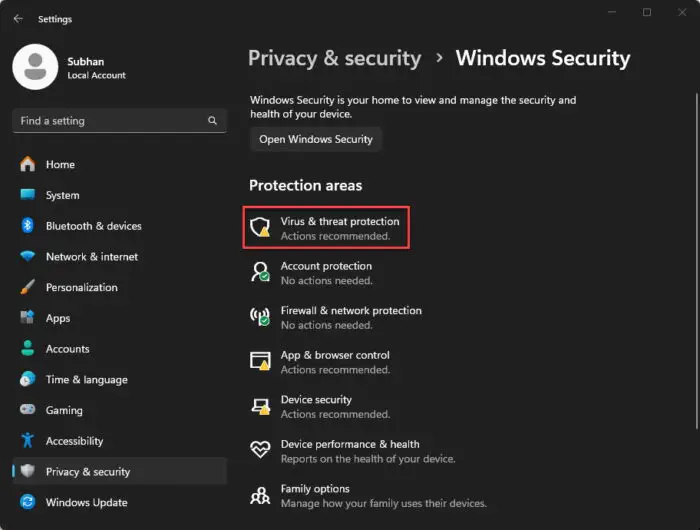Open Accounts settings
Image resolution: width=700 pixels, height=530 pixels.
click(120, 349)
